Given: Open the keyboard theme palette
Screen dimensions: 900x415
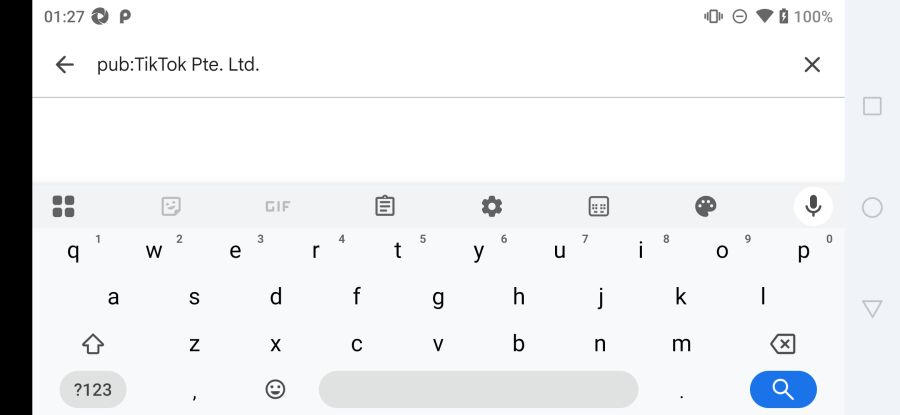Looking at the screenshot, I should click(706, 207).
